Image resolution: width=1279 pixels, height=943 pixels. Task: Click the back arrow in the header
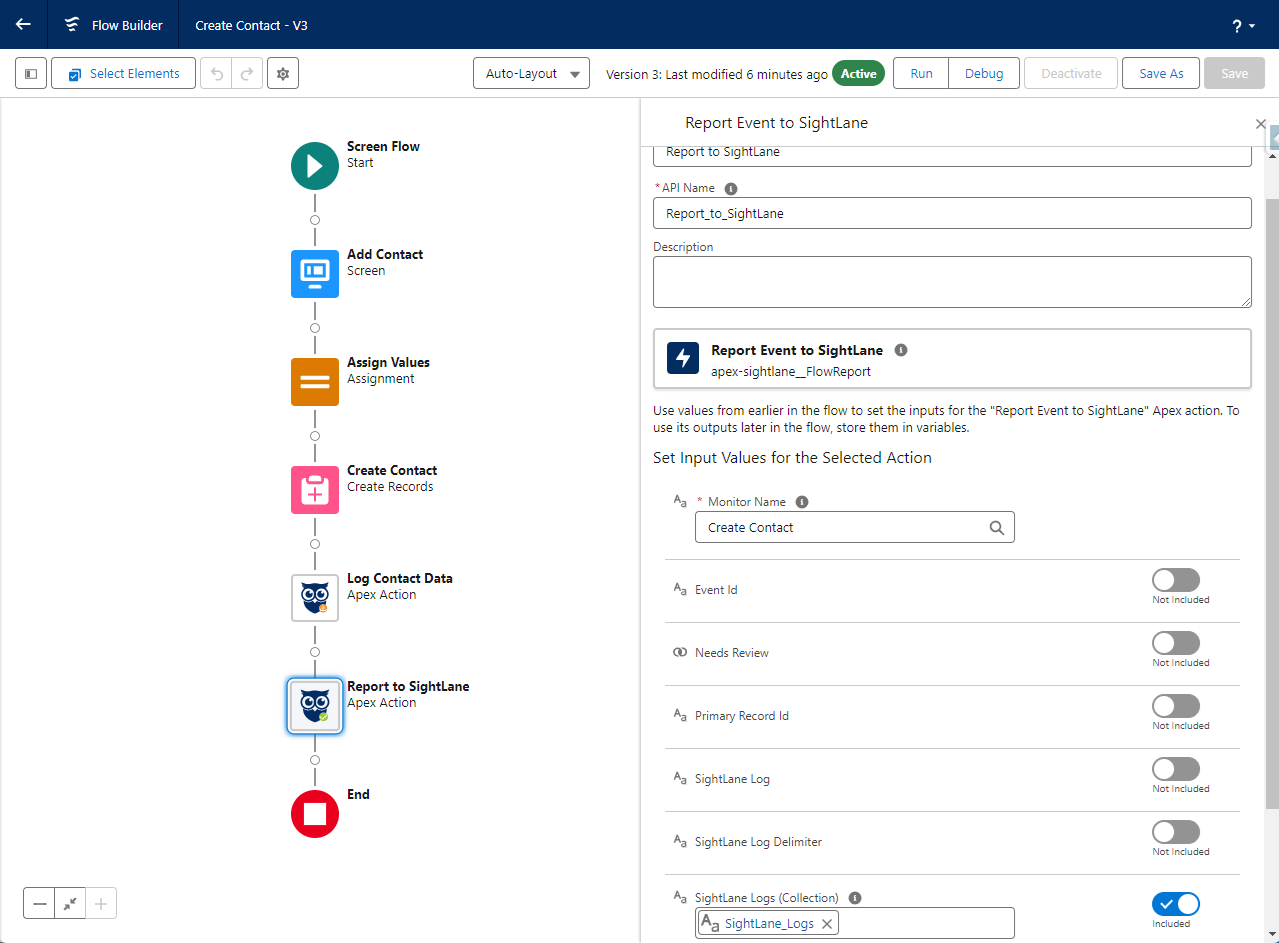23,25
